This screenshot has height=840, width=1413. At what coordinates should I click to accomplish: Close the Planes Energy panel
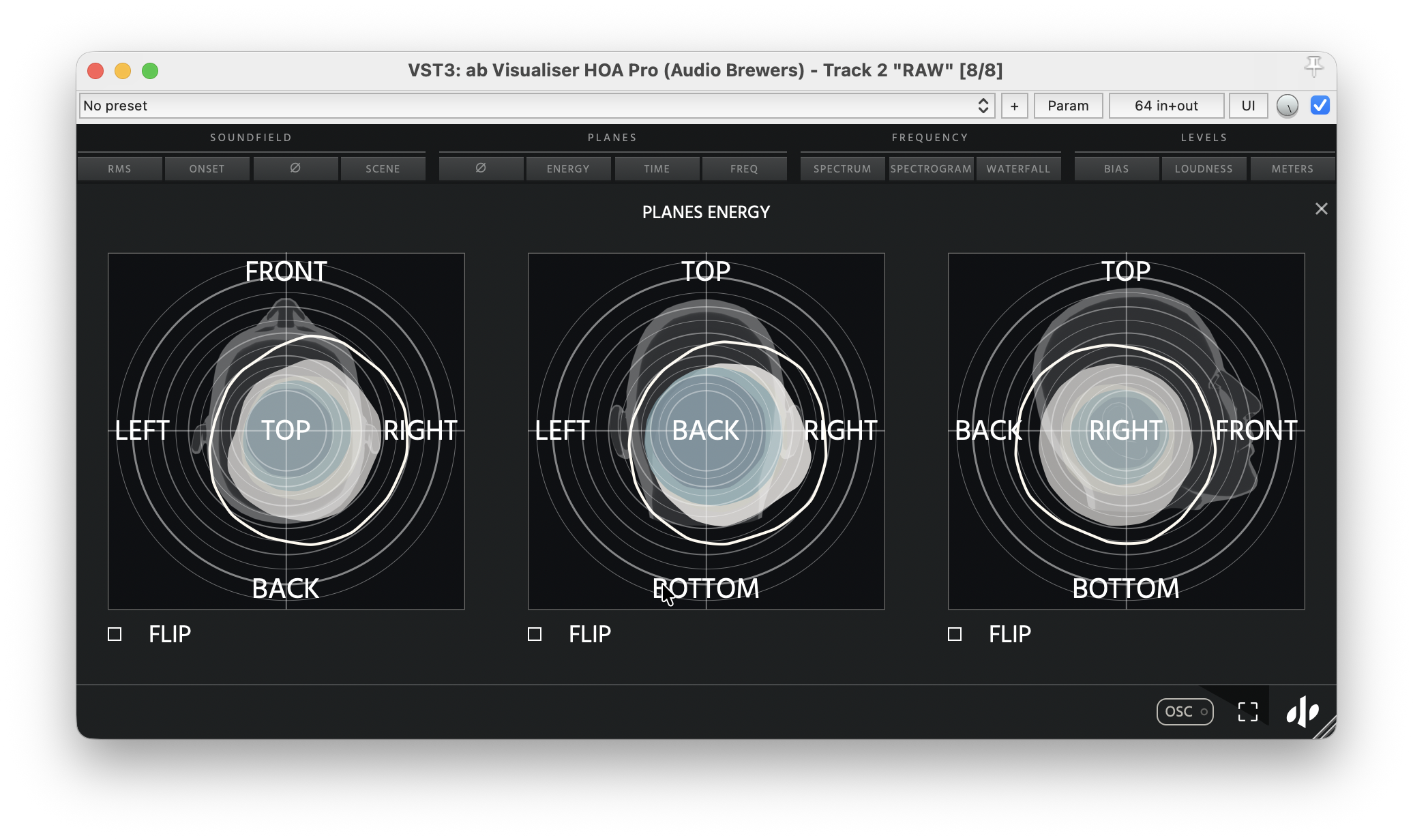pyautogui.click(x=1322, y=209)
